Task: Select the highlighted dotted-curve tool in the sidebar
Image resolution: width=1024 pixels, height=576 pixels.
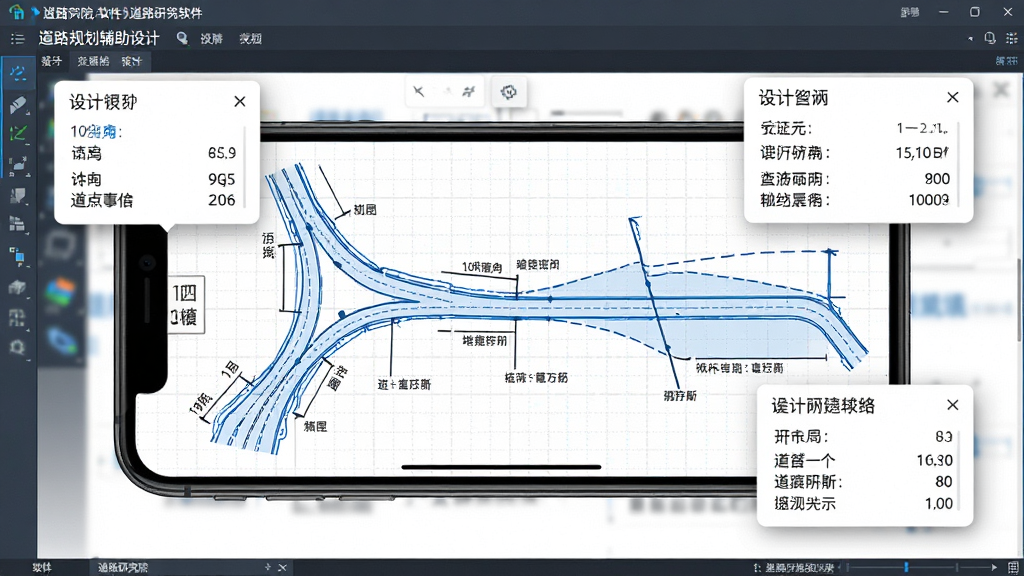Action: [18, 72]
